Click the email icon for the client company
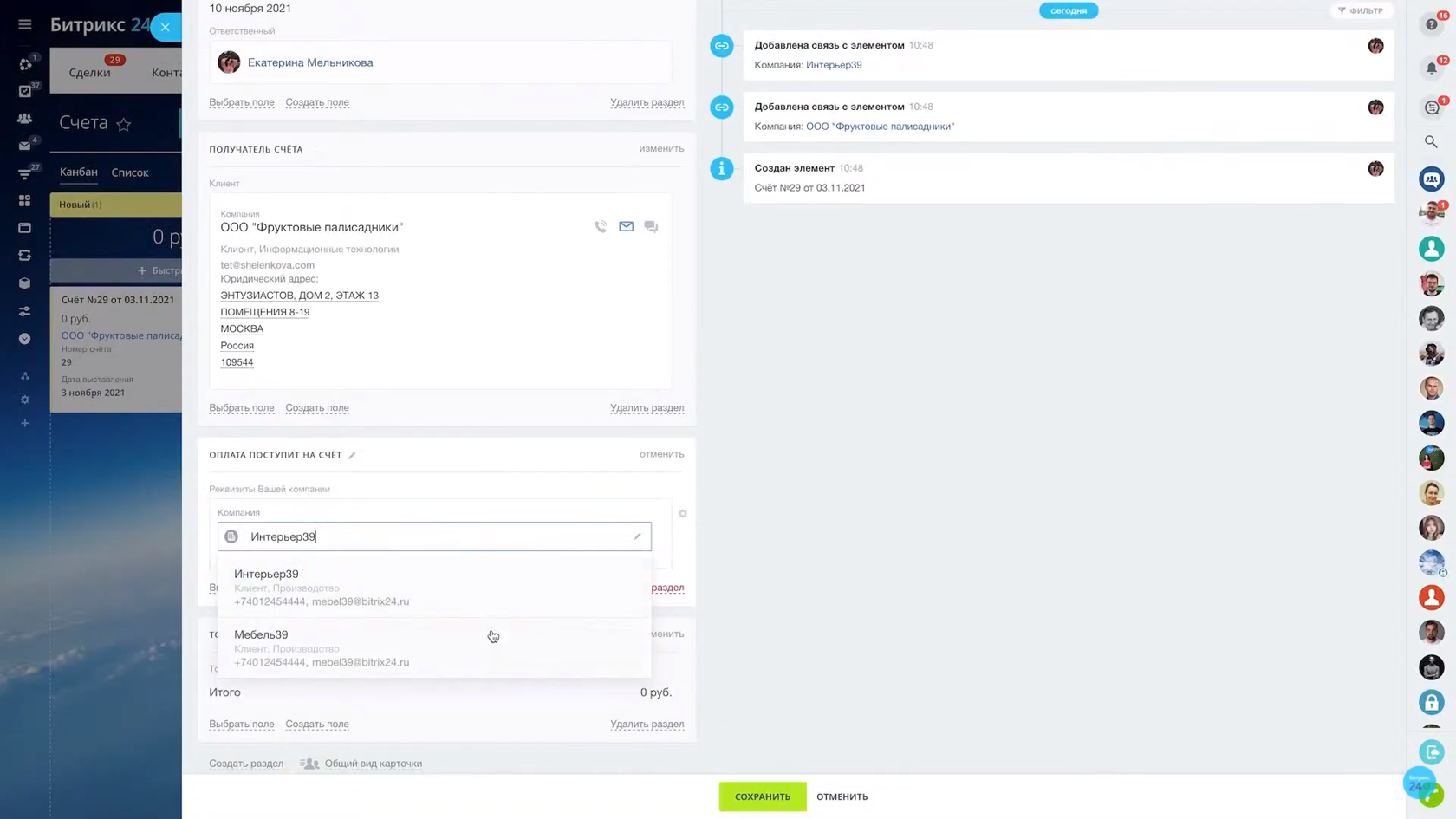The width and height of the screenshot is (1456, 819). click(626, 226)
